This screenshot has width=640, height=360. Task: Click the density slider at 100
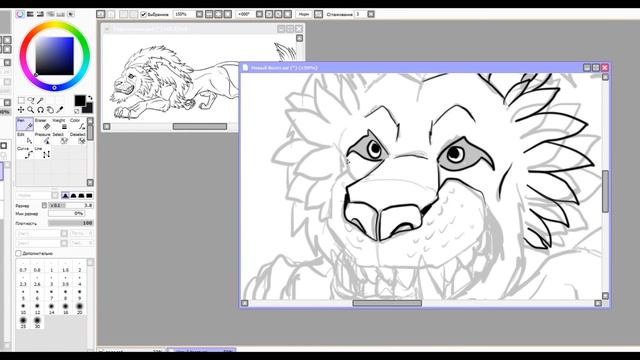71,223
